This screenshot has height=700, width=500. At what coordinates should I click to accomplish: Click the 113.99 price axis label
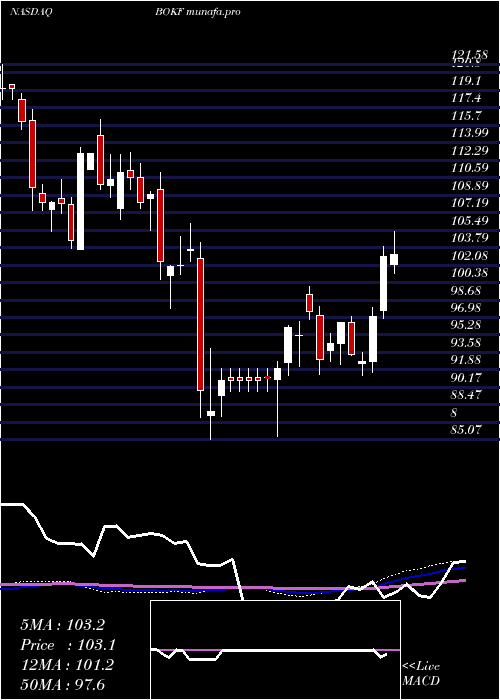(470, 133)
